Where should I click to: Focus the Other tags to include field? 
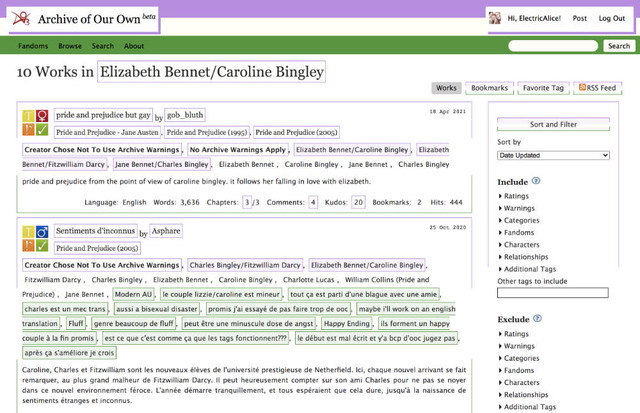[x=553, y=293]
